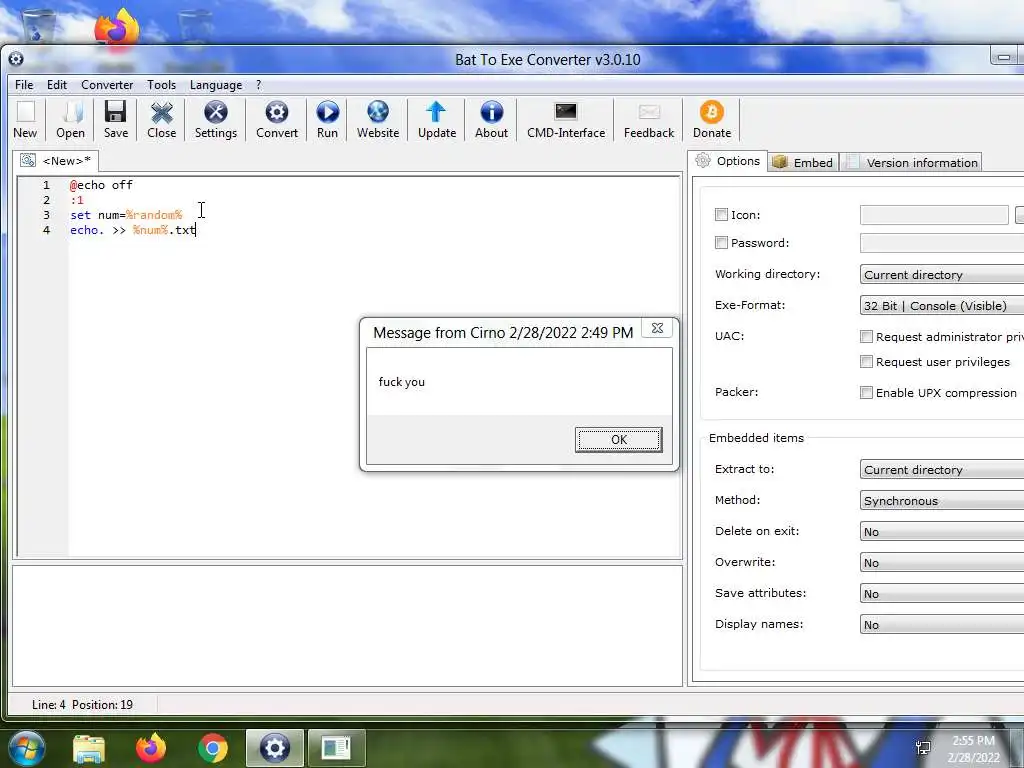
Task: Switch to the Embed tab
Action: 803,162
